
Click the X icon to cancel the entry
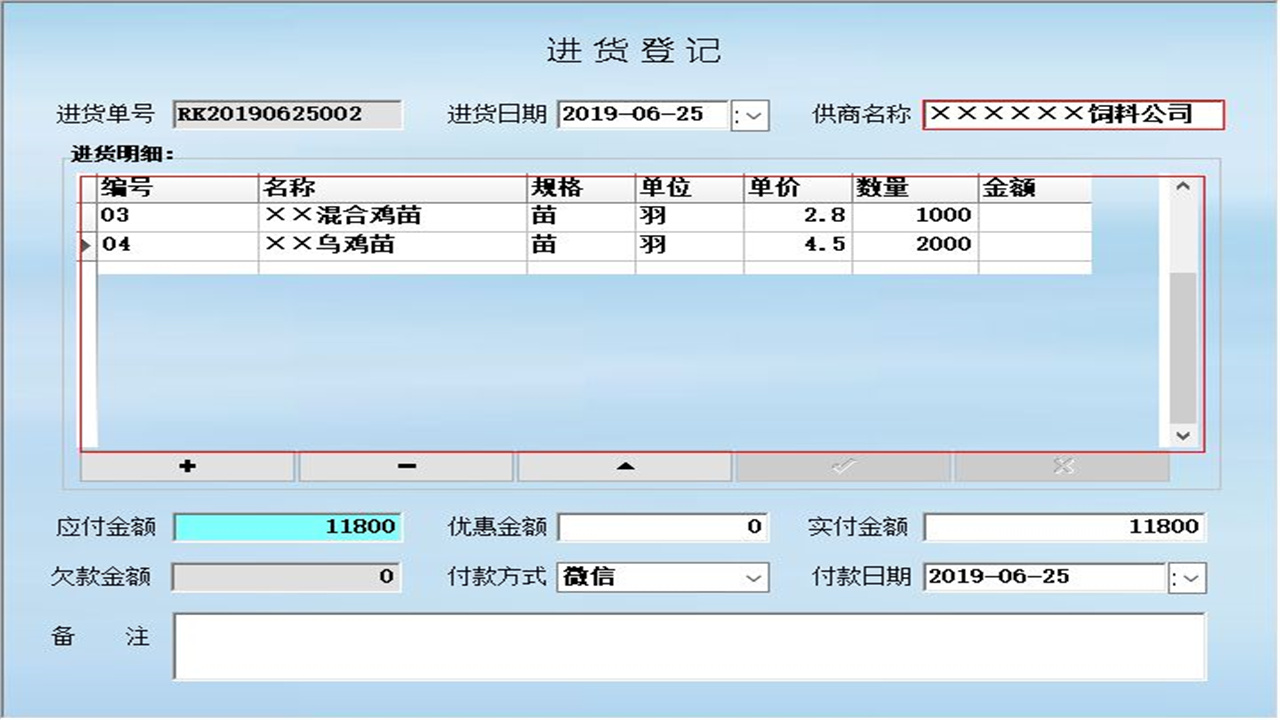pyautogui.click(x=1062, y=466)
